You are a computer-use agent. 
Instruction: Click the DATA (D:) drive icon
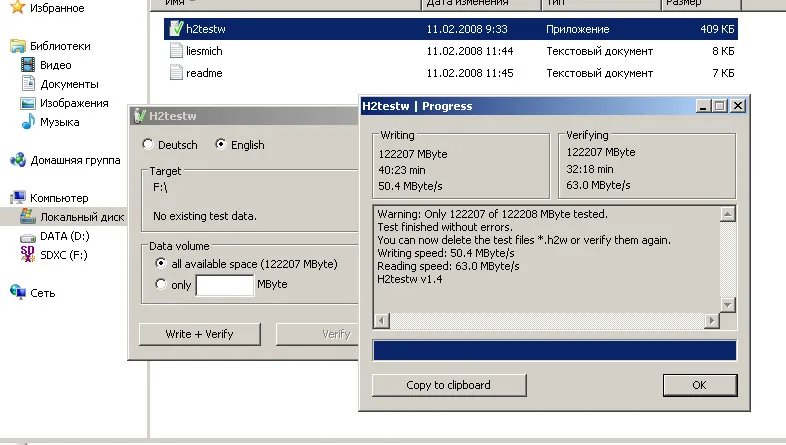(28, 237)
